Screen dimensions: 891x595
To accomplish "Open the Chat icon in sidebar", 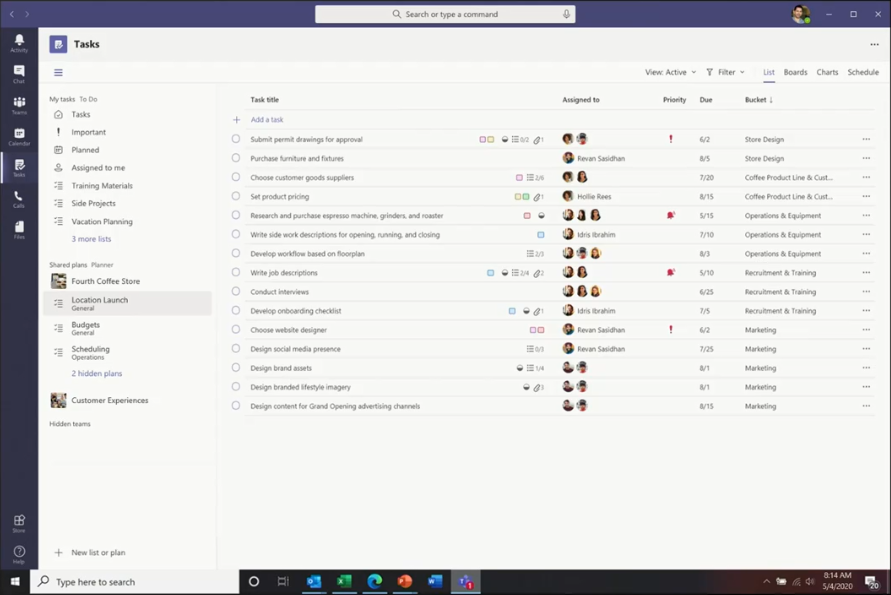I will pyautogui.click(x=19, y=74).
